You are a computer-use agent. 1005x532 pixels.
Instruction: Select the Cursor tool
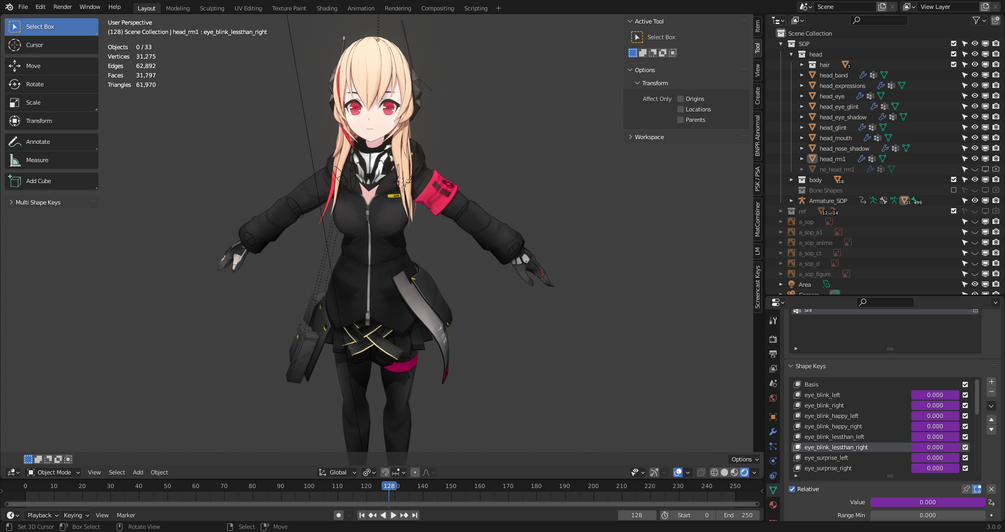point(51,45)
